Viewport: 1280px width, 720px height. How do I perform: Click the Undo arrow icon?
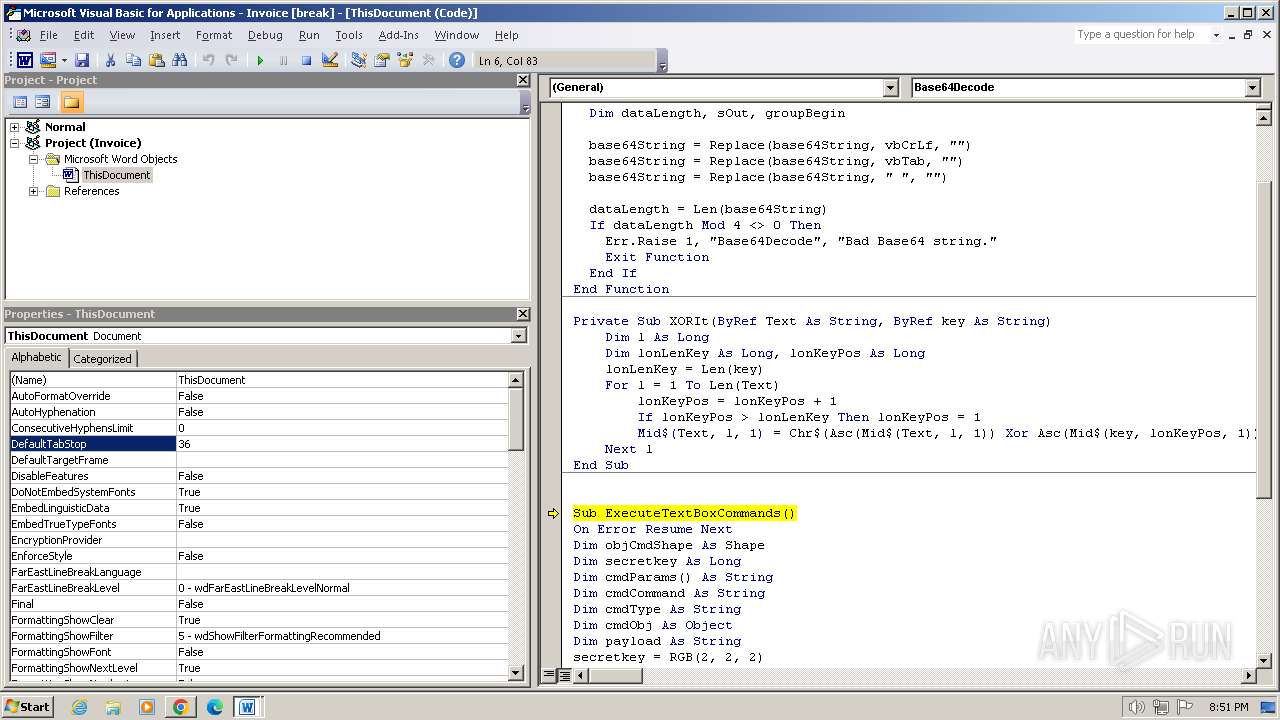pos(208,61)
